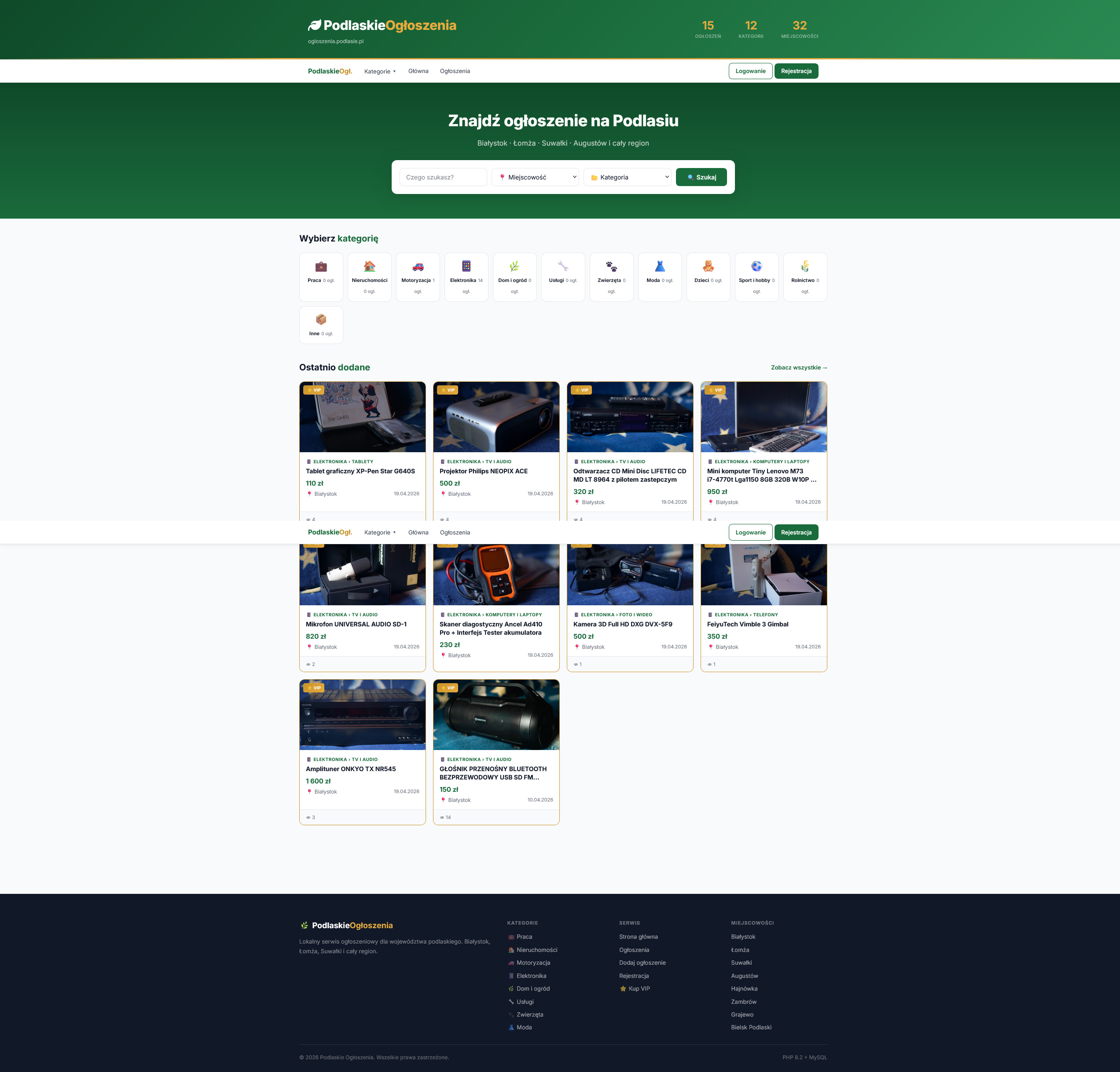Click the Rejestracja button in top navbar
Screen dimensions: 1120x1072
click(x=796, y=71)
